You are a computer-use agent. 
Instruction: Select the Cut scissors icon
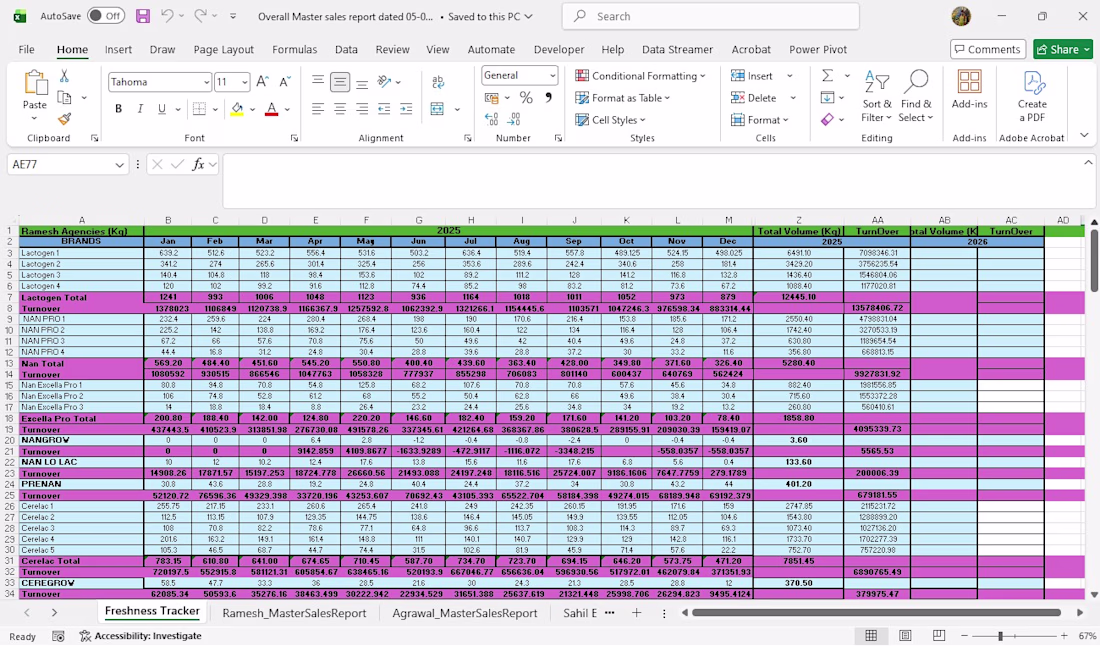pyautogui.click(x=64, y=76)
